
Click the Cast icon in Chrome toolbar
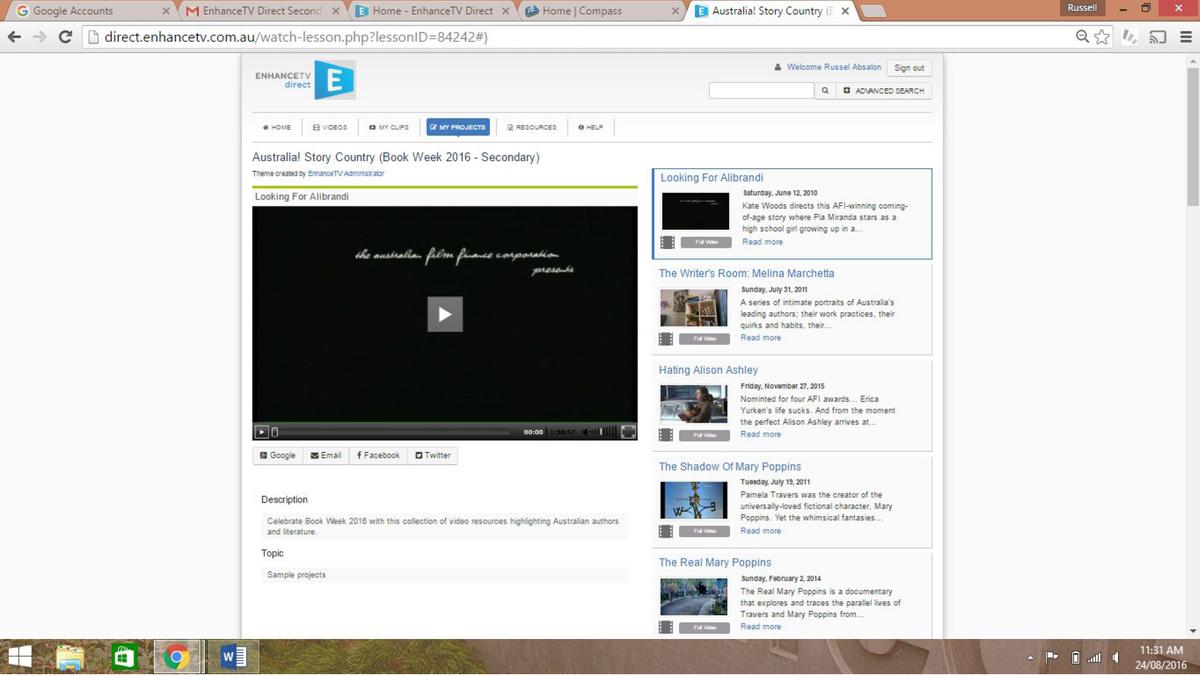(x=1158, y=37)
